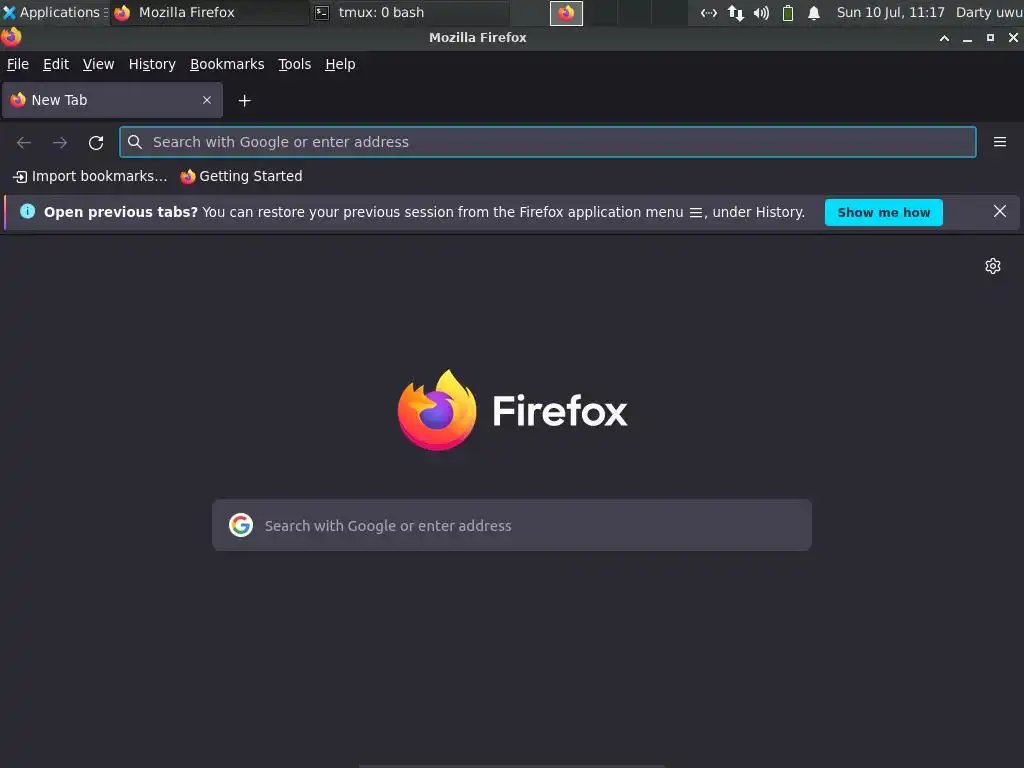Viewport: 1024px width, 768px height.
Task: Open new tab personalization gear icon
Action: (x=993, y=266)
